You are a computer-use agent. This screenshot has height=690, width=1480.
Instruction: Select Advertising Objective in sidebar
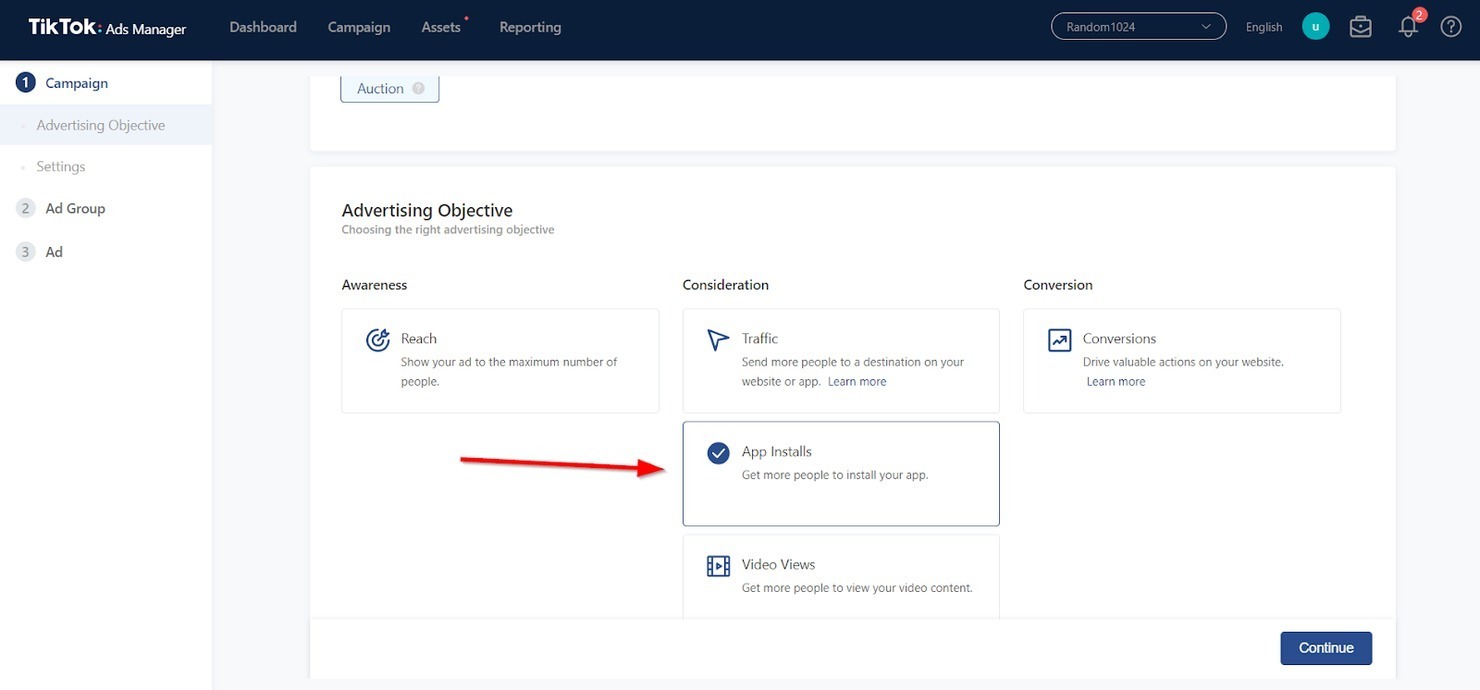tap(101, 125)
